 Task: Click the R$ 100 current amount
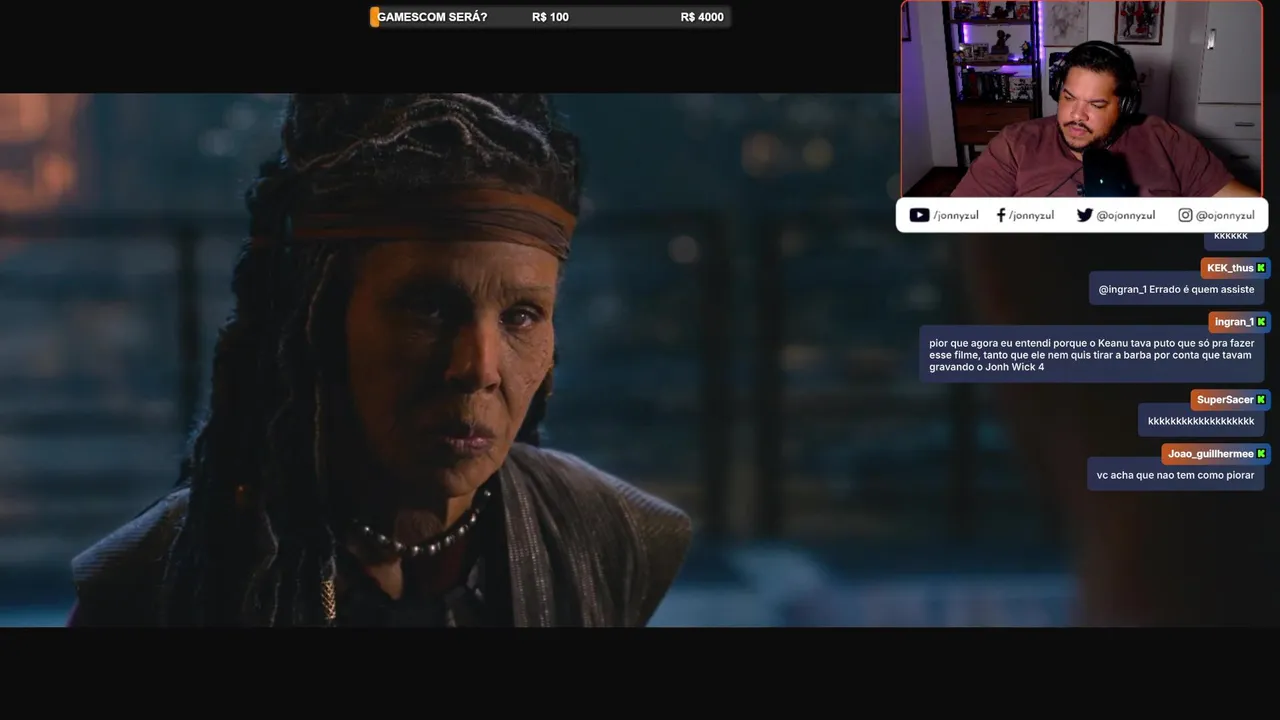tap(550, 17)
